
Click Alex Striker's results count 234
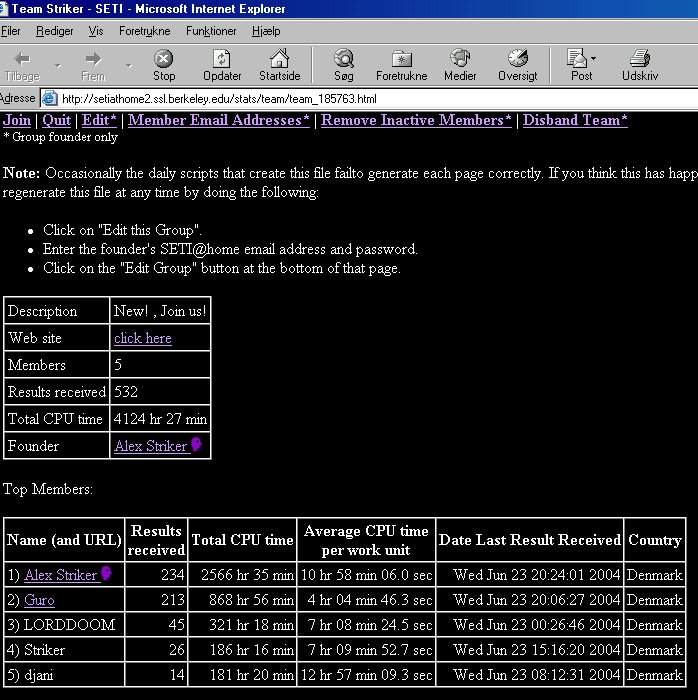173,575
